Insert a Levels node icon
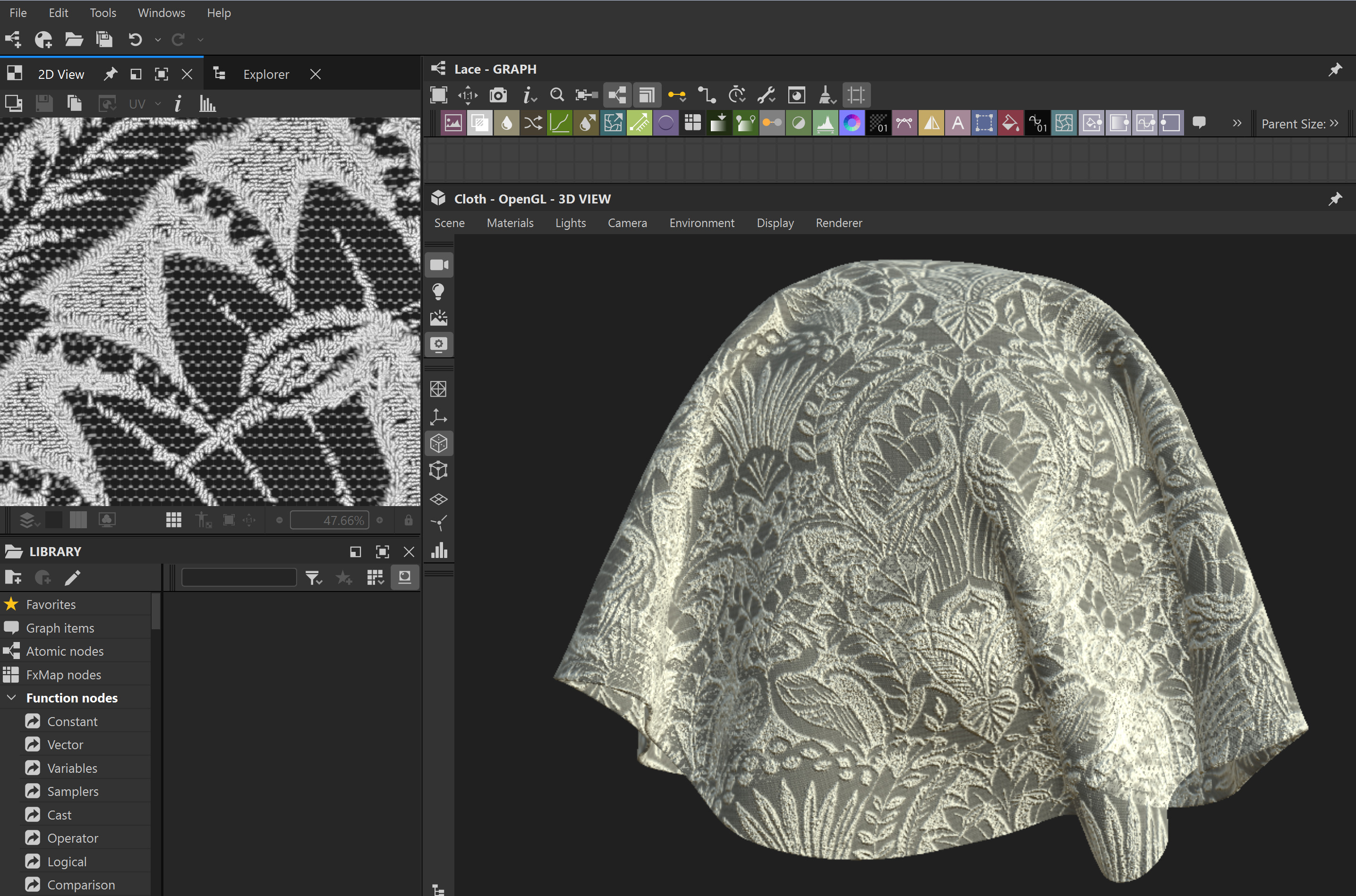1356x896 pixels. pyautogui.click(x=825, y=123)
